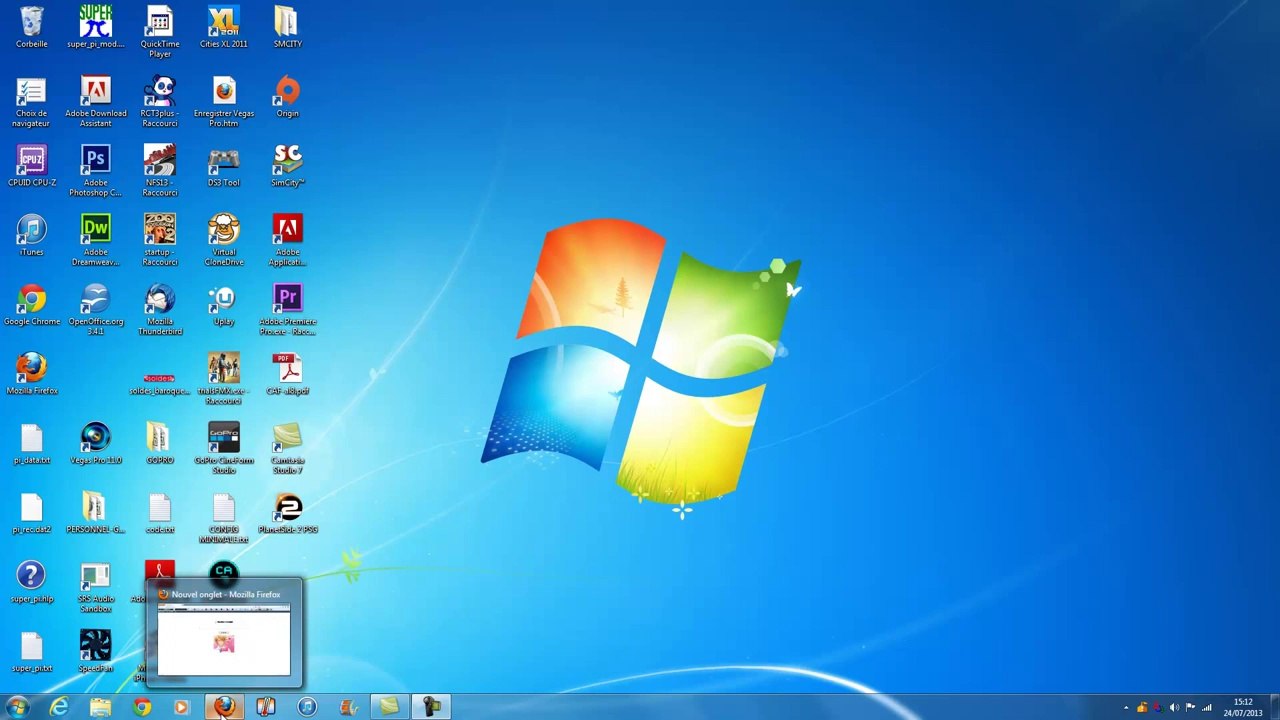
Task: Select the Cities XL 2011 shortcut
Action: pyautogui.click(x=223, y=27)
